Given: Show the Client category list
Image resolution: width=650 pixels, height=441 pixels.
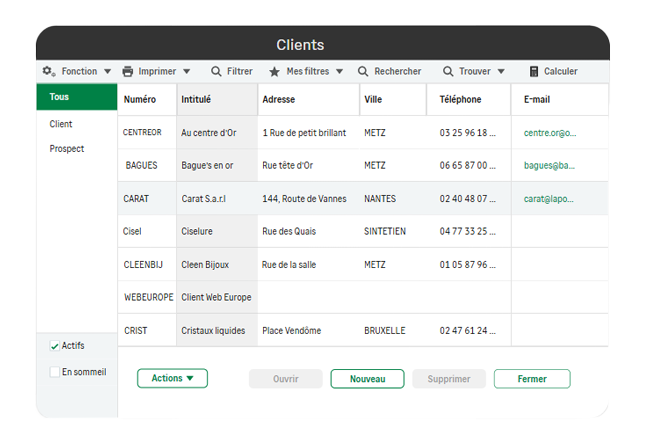Looking at the screenshot, I should click(x=61, y=124).
